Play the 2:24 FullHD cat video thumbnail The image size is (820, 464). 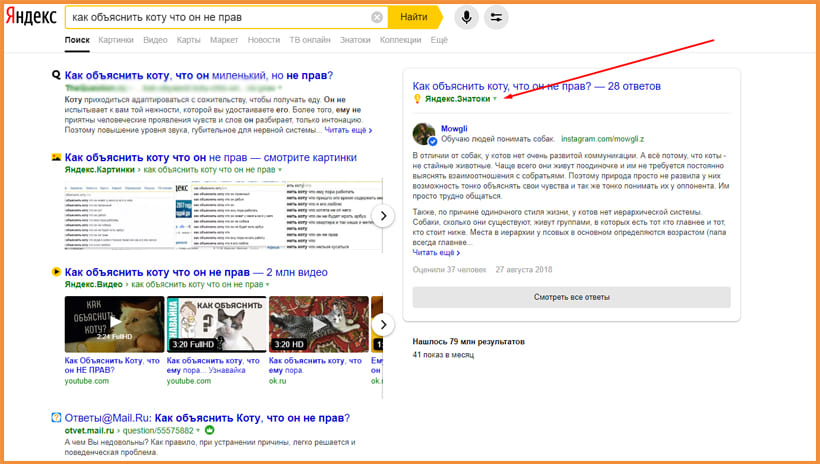click(115, 324)
